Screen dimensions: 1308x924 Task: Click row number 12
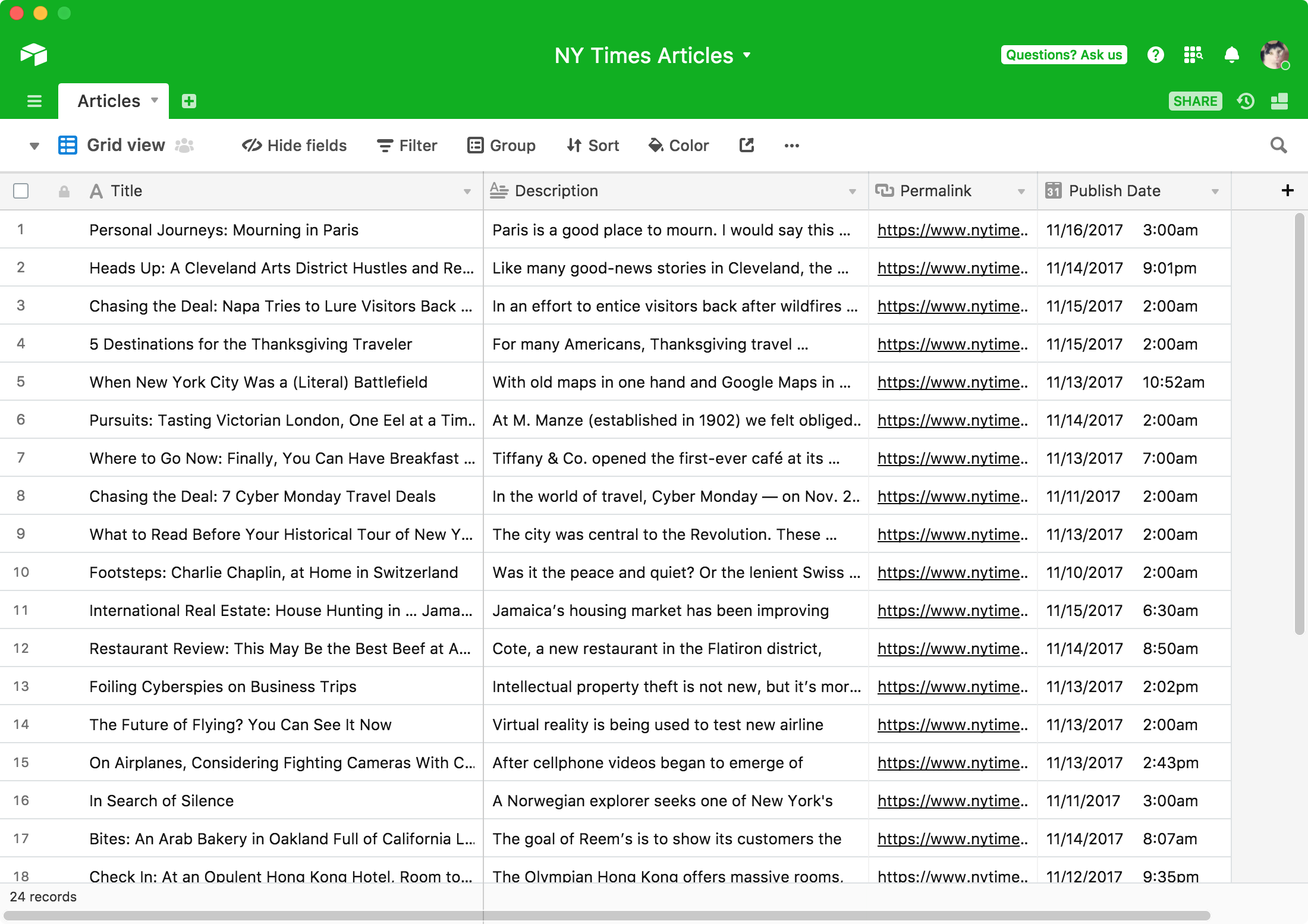(21, 648)
